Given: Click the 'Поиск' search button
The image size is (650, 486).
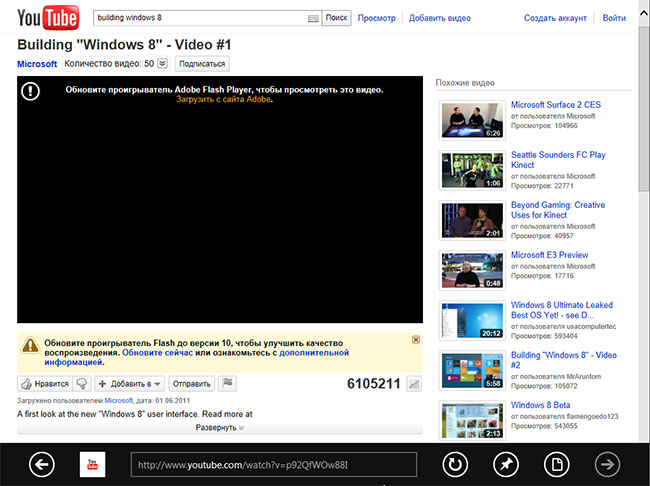Looking at the screenshot, I should click(x=336, y=18).
